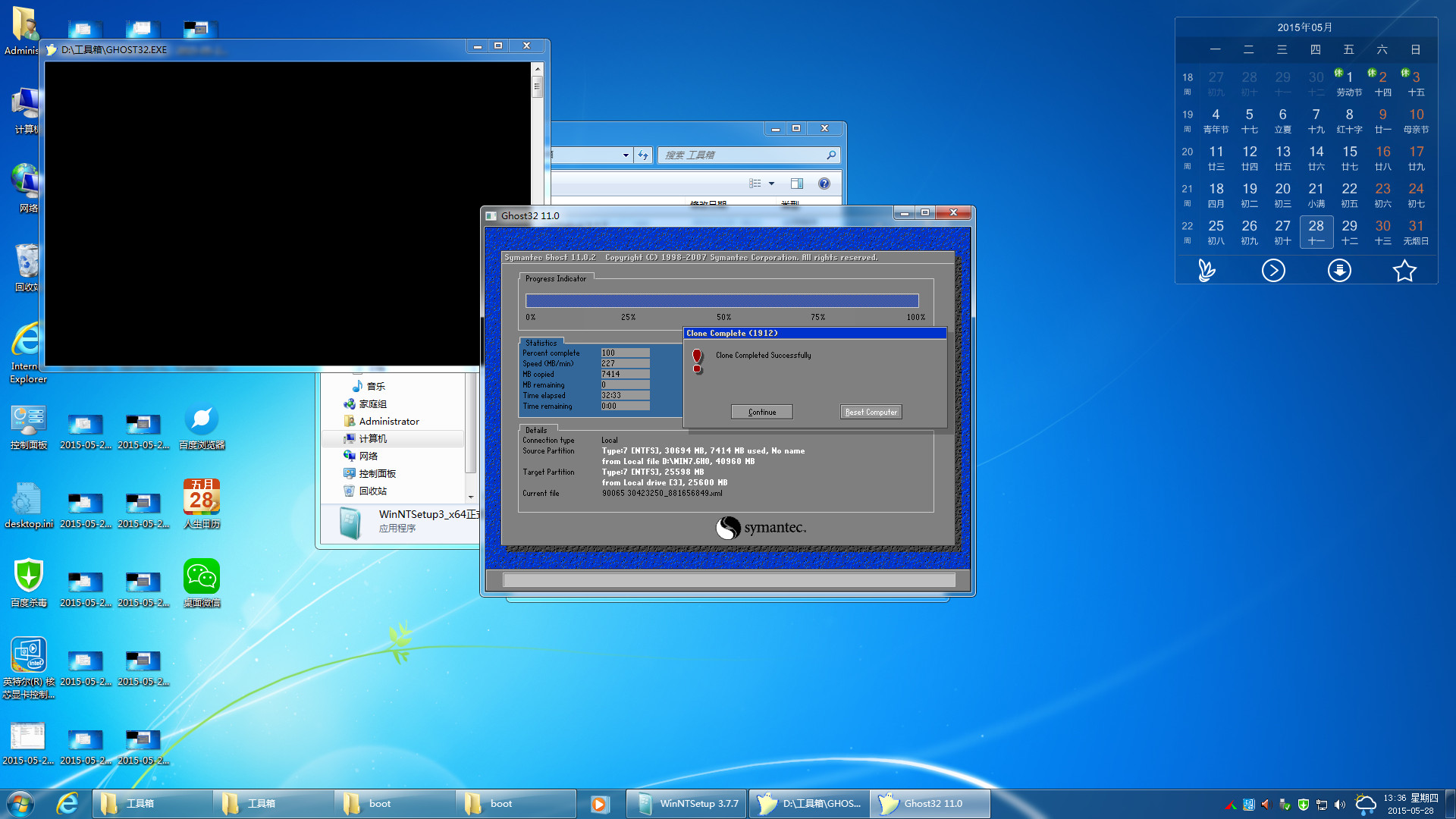Change the explorer view mode icon
Image resolution: width=1456 pixels, height=819 pixels.
pyautogui.click(x=755, y=184)
